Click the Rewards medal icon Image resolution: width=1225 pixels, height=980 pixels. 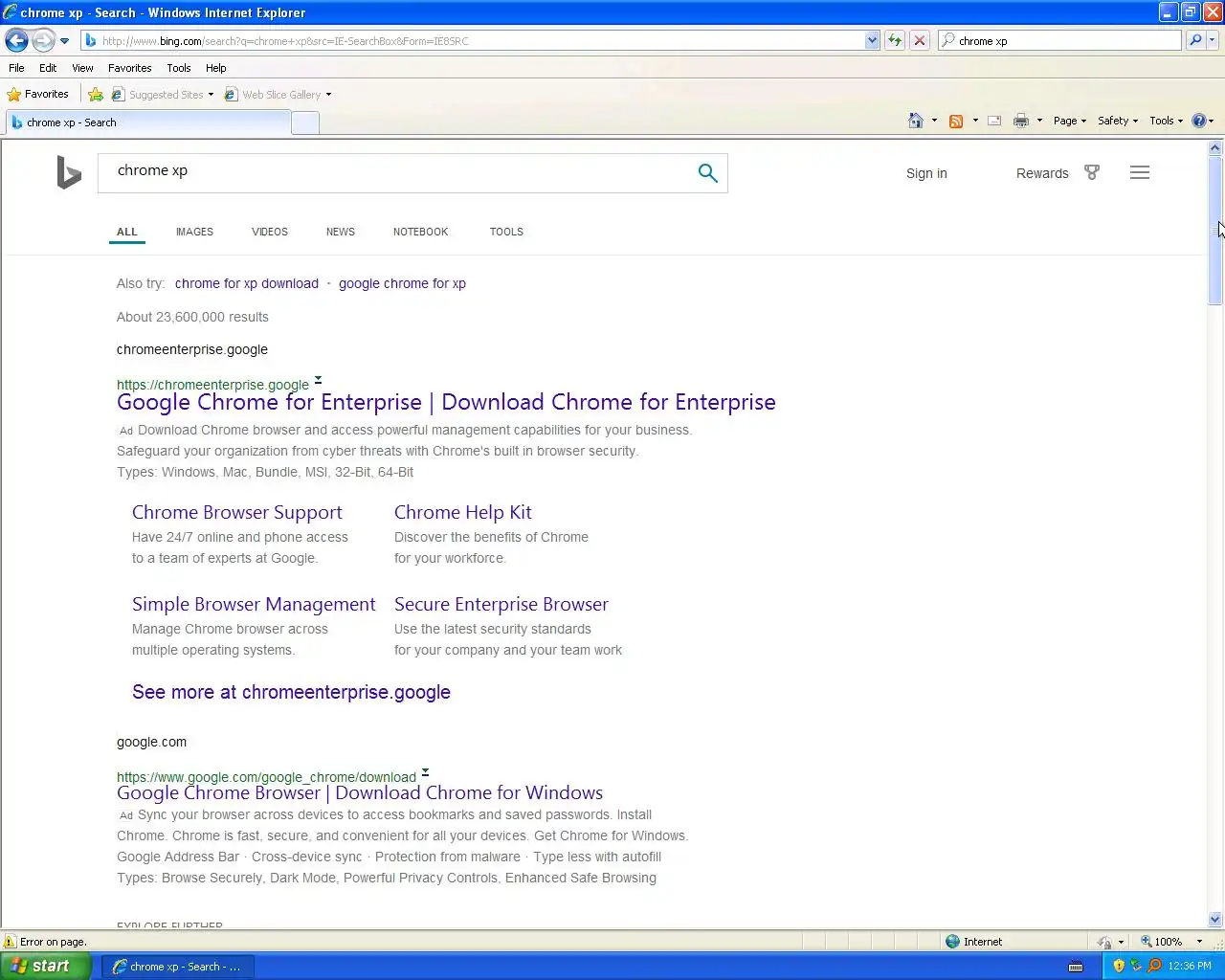(1092, 172)
